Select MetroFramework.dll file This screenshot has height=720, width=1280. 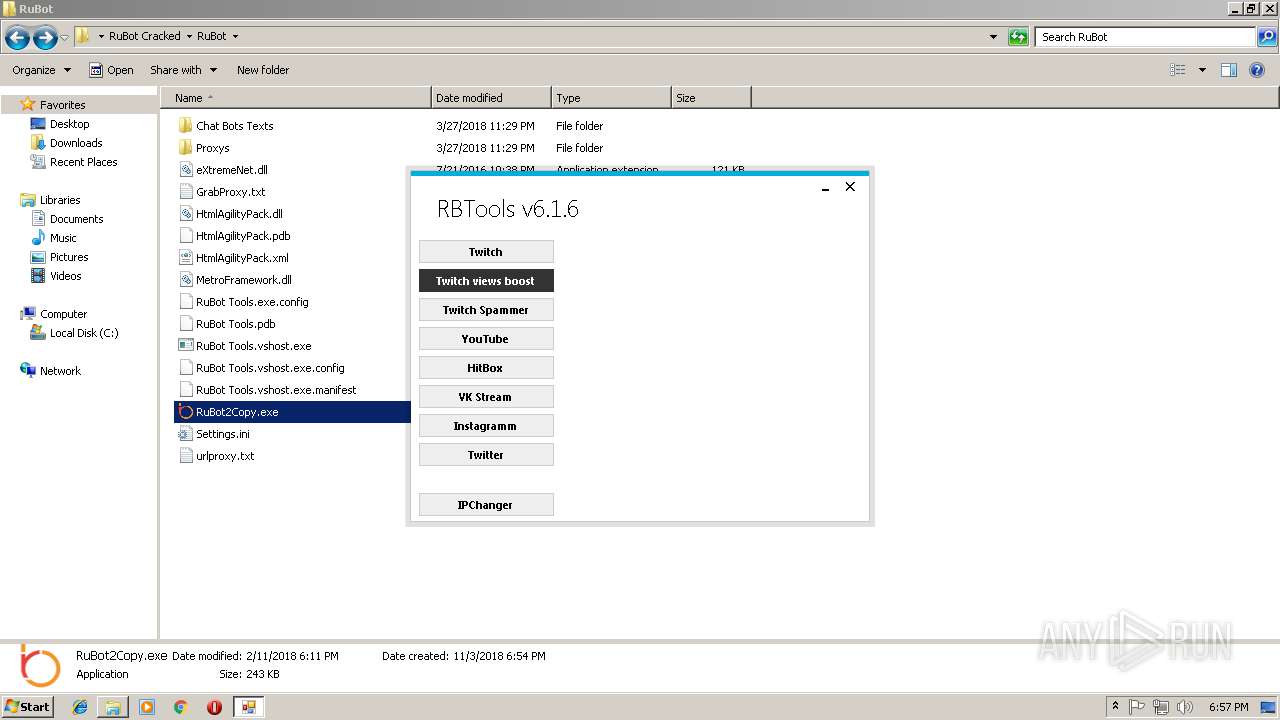[243, 280]
